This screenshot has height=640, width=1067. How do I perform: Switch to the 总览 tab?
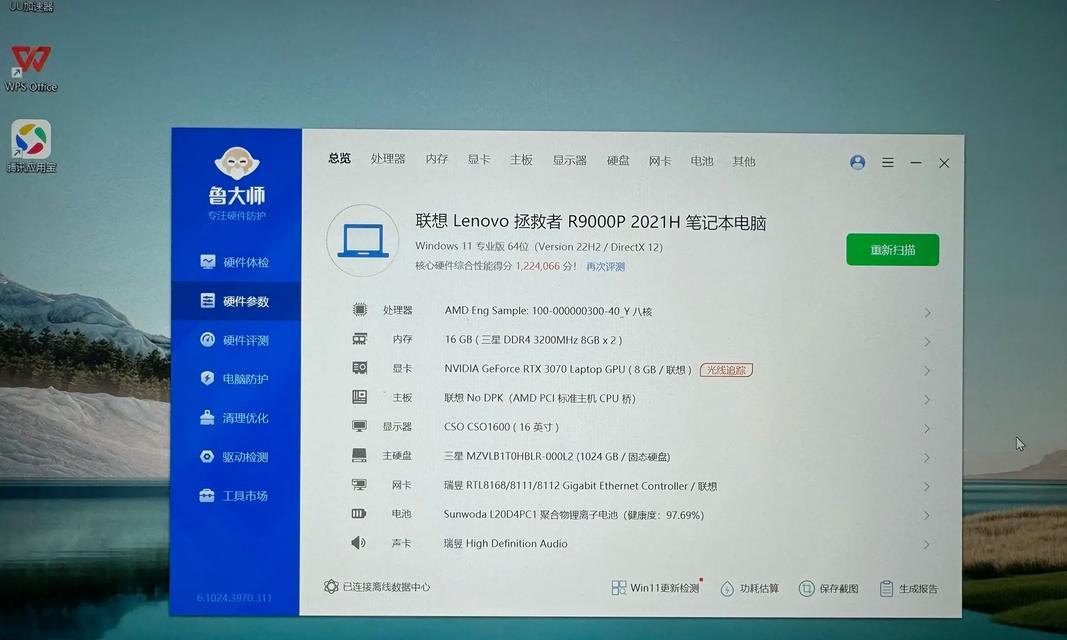(x=340, y=158)
